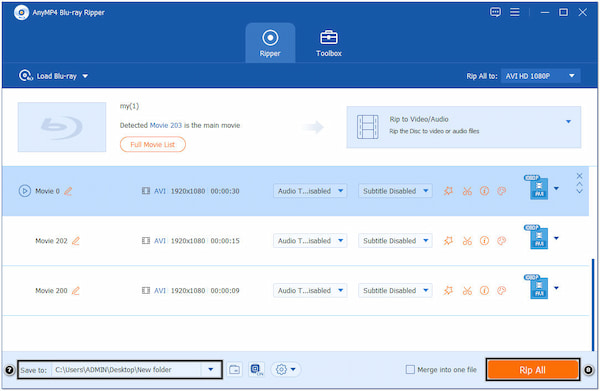Click the scissors cut icon for Movie 0
Viewport: 600px width, 391px height.
pyautogui.click(x=467, y=191)
